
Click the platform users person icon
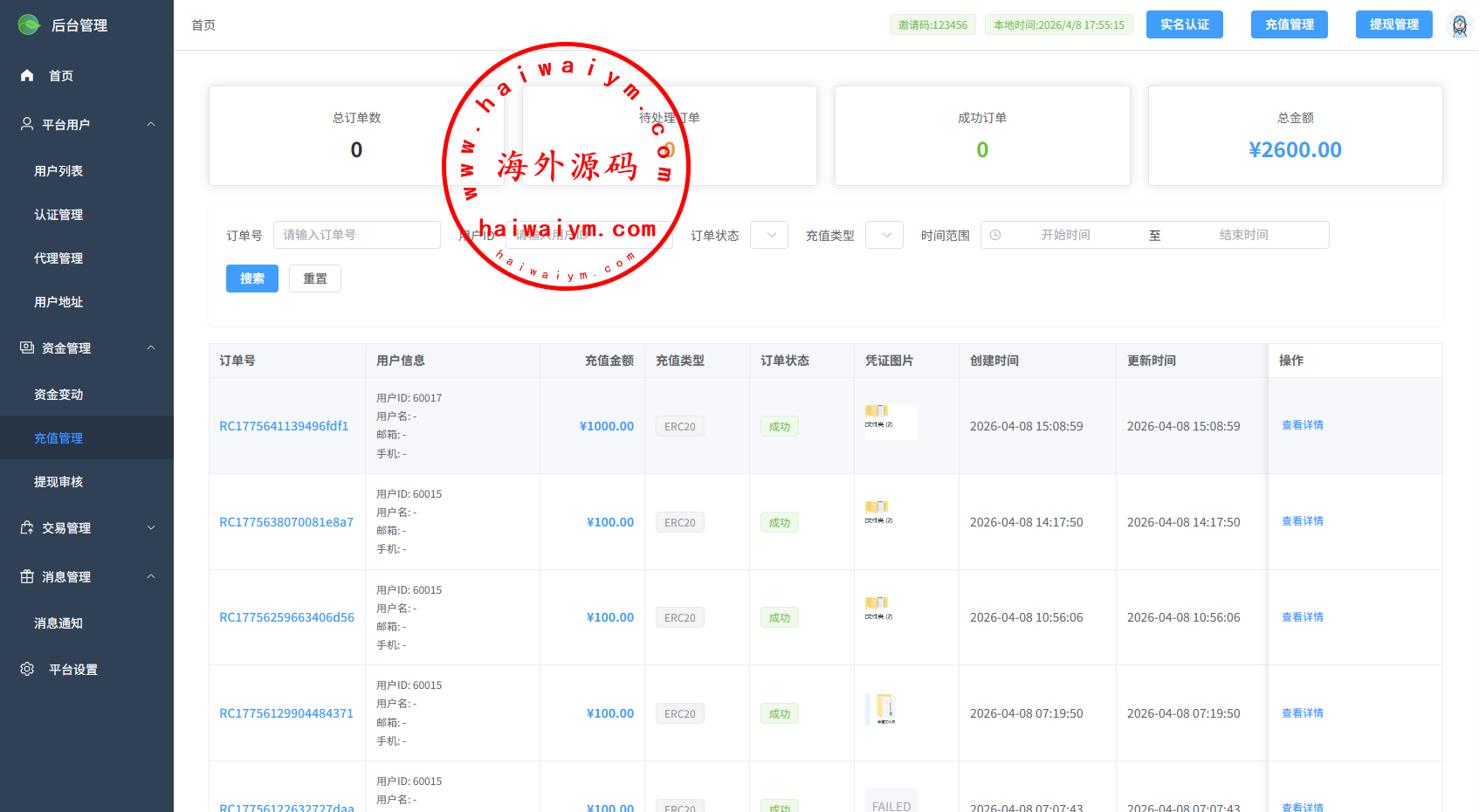click(27, 124)
